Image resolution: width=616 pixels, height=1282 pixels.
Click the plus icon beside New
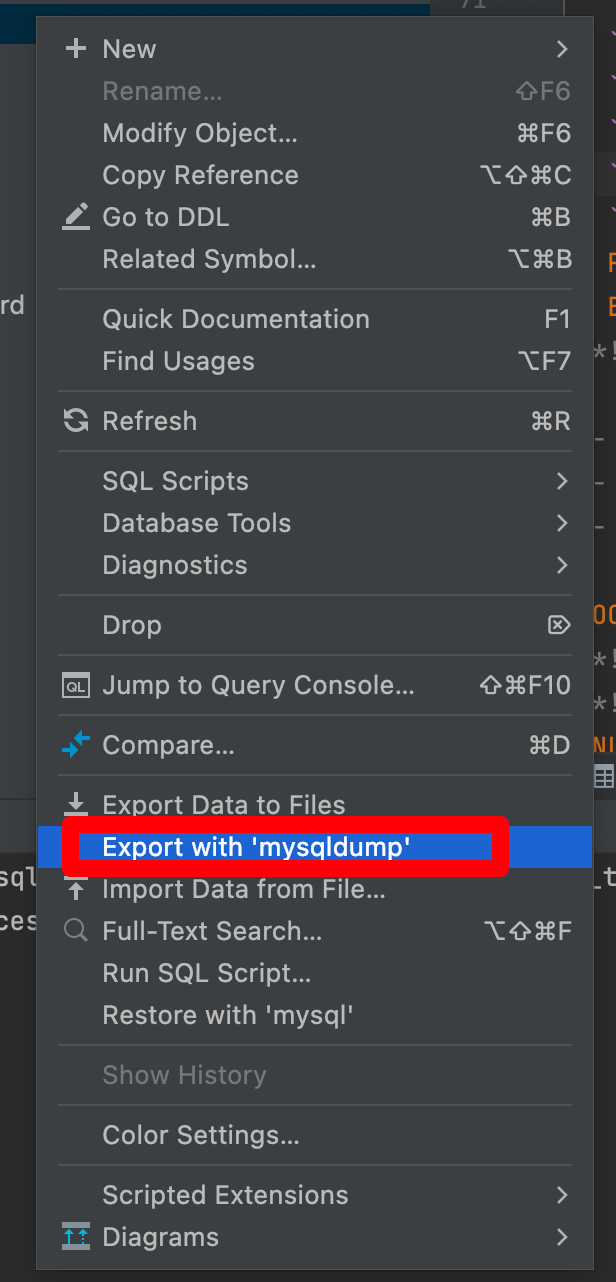(x=75, y=48)
